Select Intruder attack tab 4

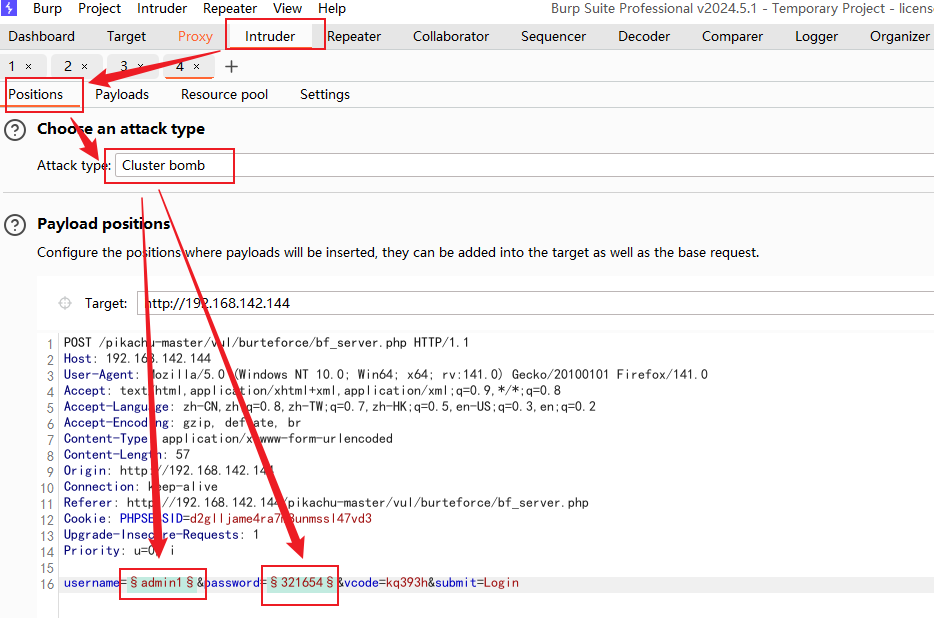point(180,66)
